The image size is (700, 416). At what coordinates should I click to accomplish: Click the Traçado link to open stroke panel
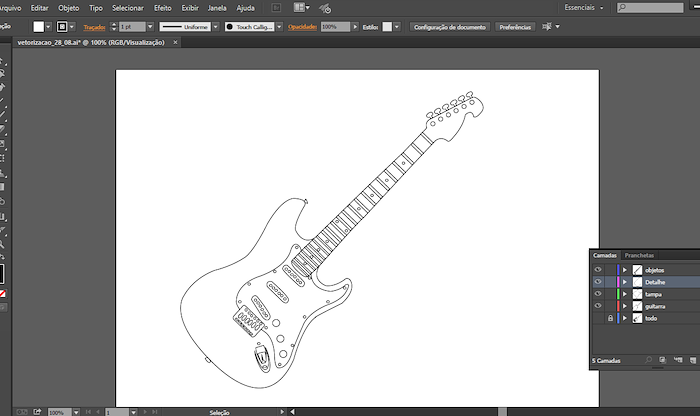pyautogui.click(x=94, y=27)
